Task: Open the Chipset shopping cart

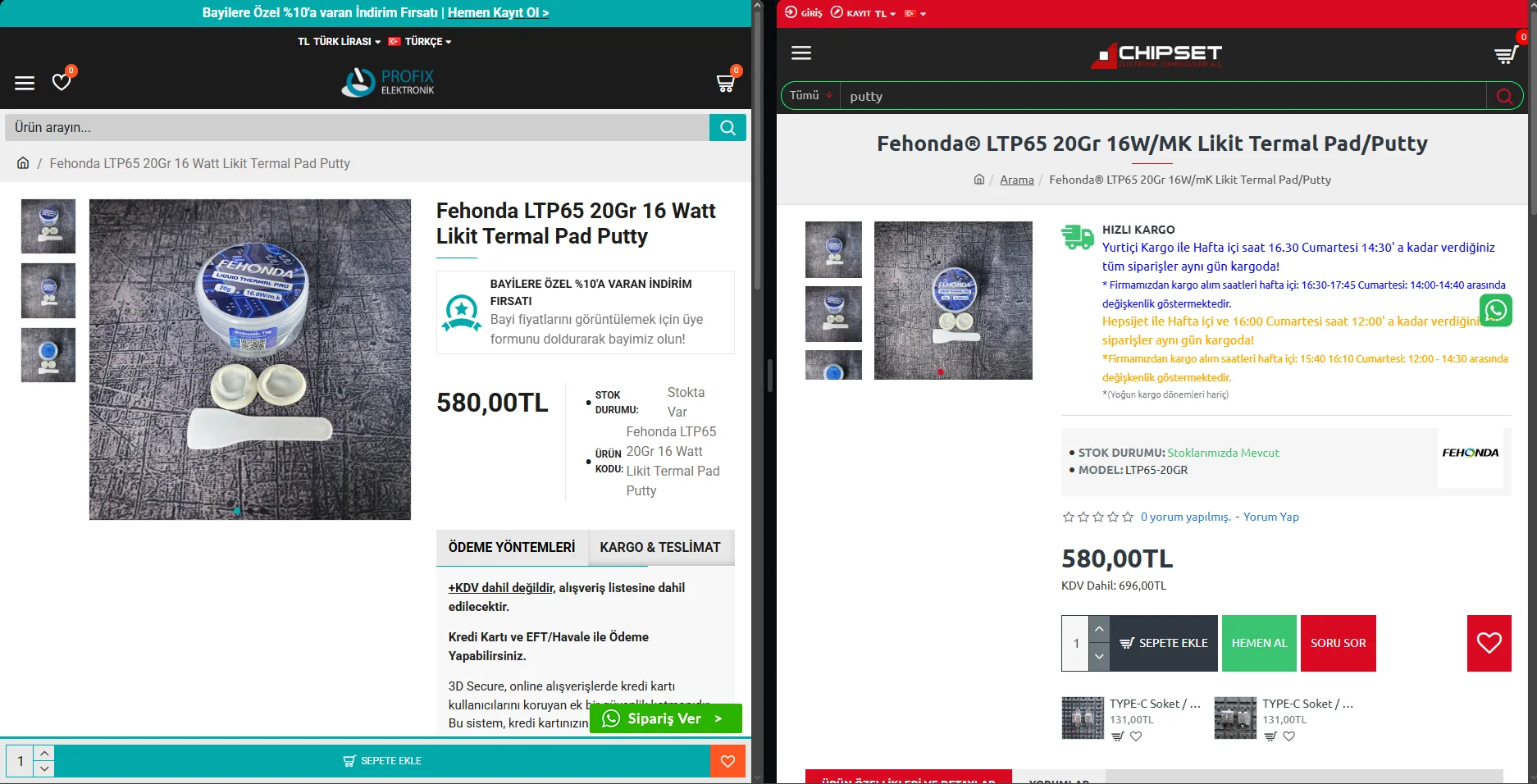Action: point(1506,55)
